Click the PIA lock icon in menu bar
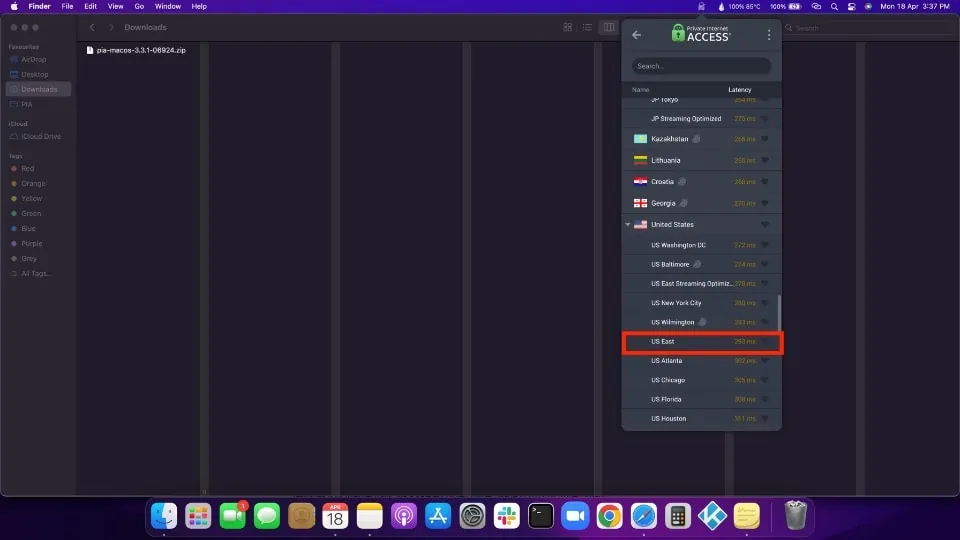This screenshot has height=540, width=960. 702,6
